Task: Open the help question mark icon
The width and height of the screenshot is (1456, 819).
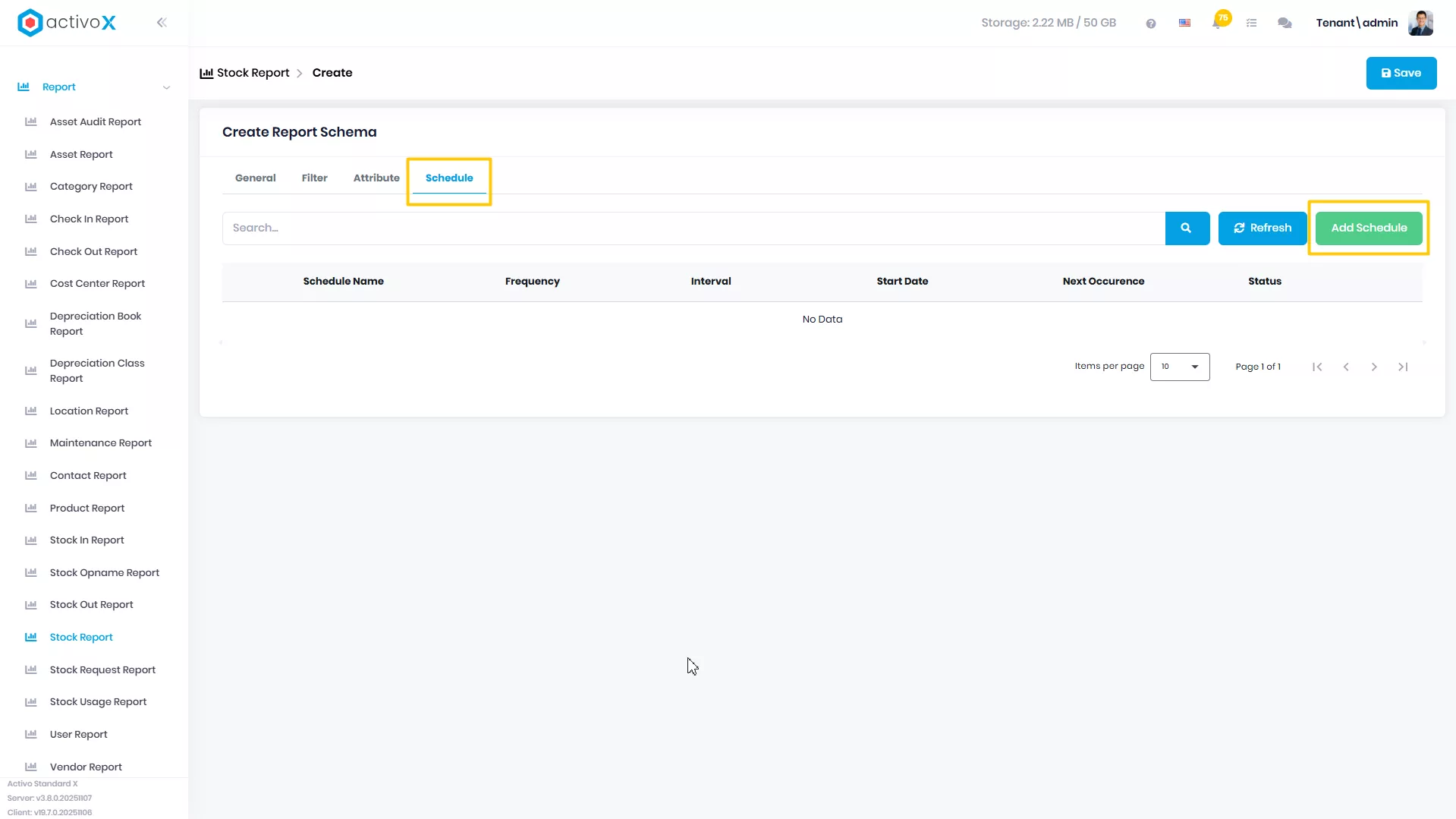Action: 1151,24
